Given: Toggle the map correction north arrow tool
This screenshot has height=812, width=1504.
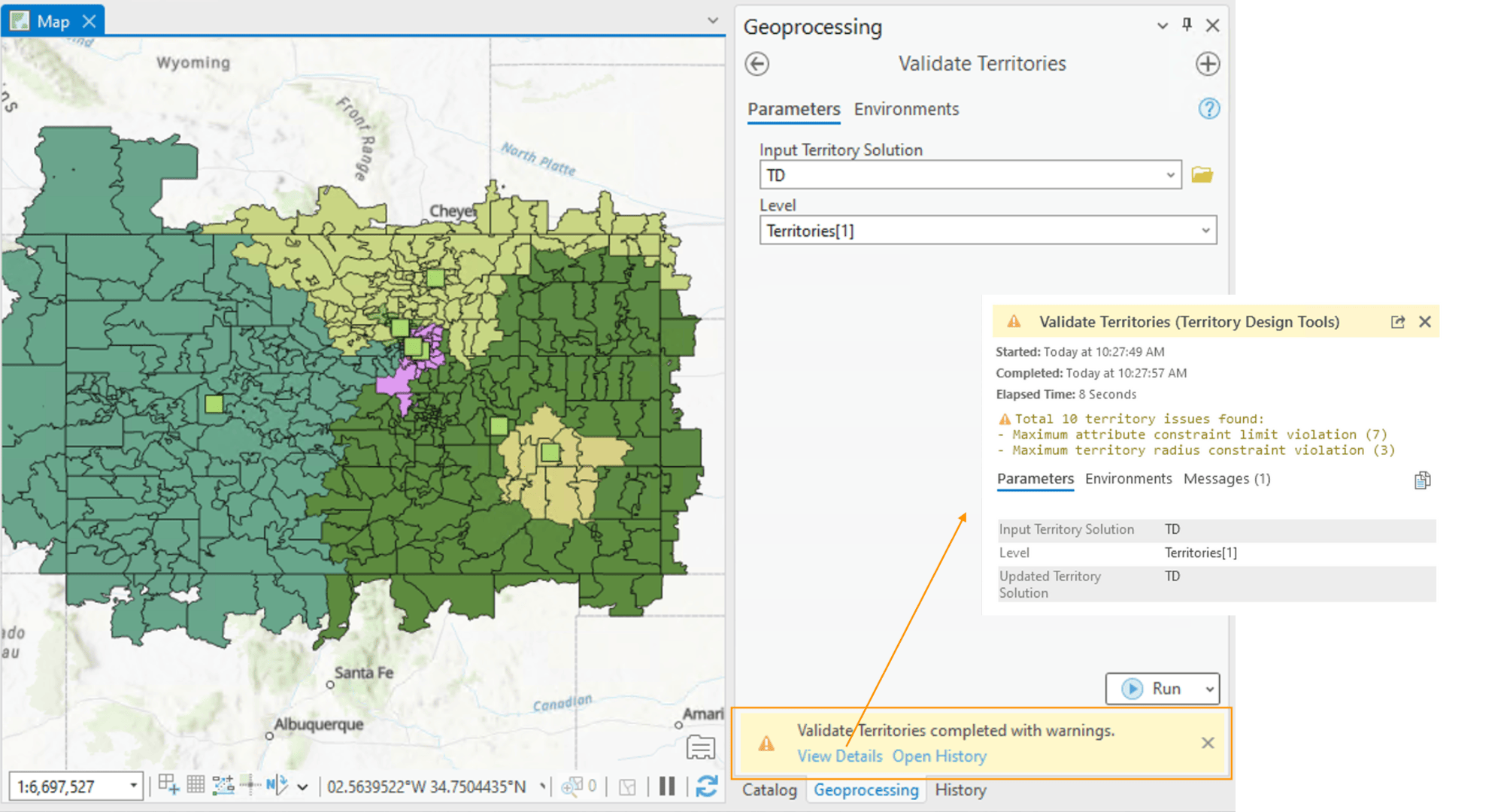Looking at the screenshot, I should pos(276,786).
